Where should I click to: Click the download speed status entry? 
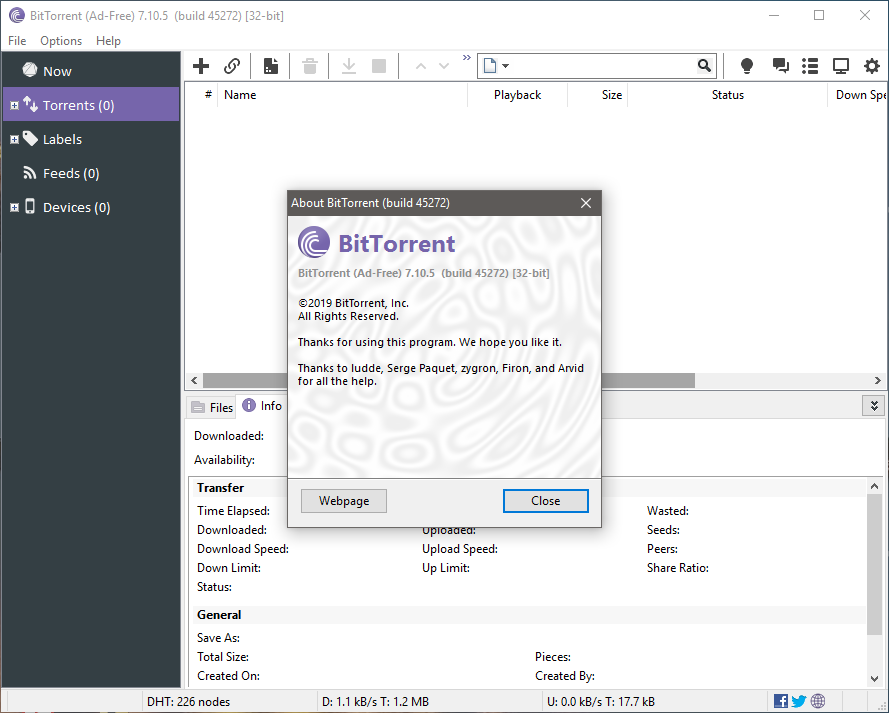tap(375, 702)
